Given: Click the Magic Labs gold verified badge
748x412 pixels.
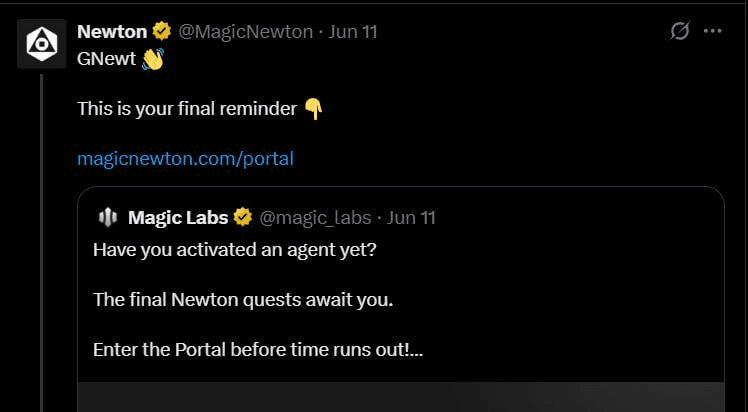Looking at the screenshot, I should 243,218.
